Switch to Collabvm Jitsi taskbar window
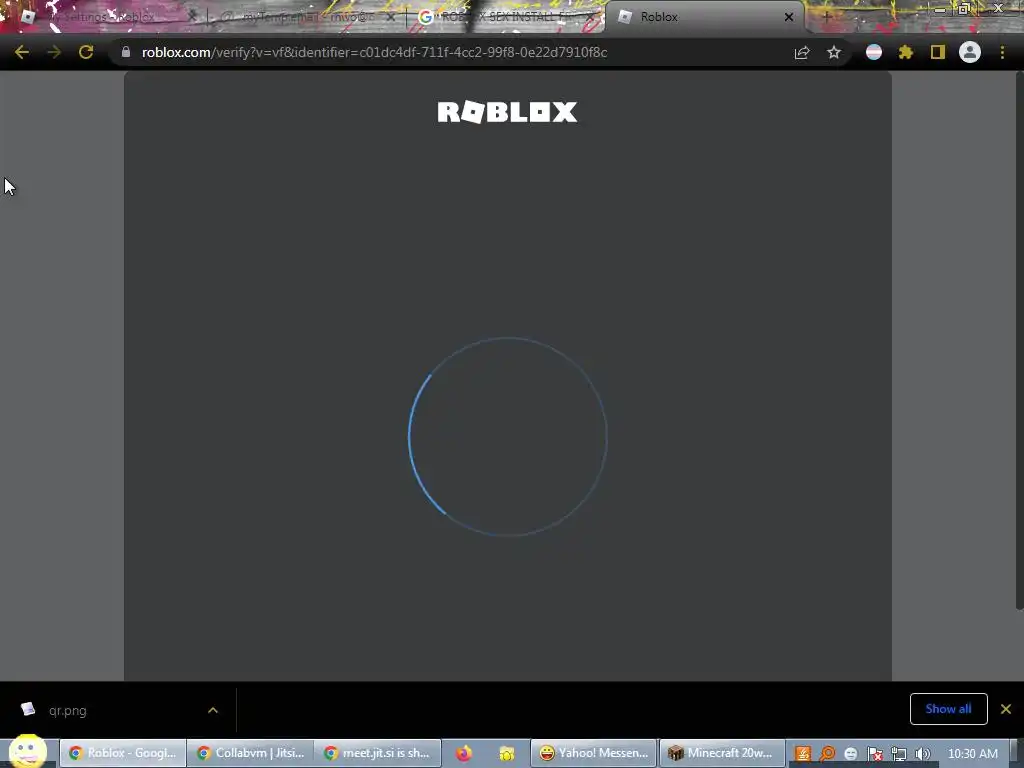1024x768 pixels. point(251,753)
